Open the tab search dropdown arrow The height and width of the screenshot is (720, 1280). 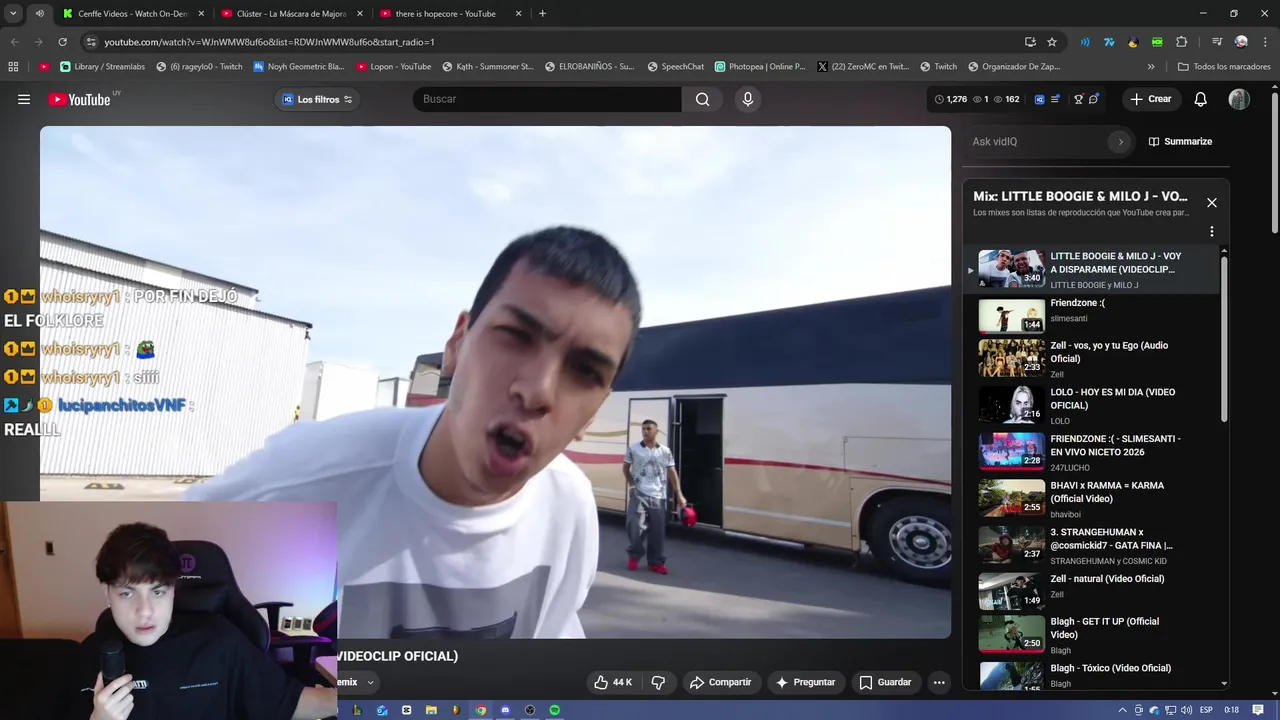tap(13, 14)
